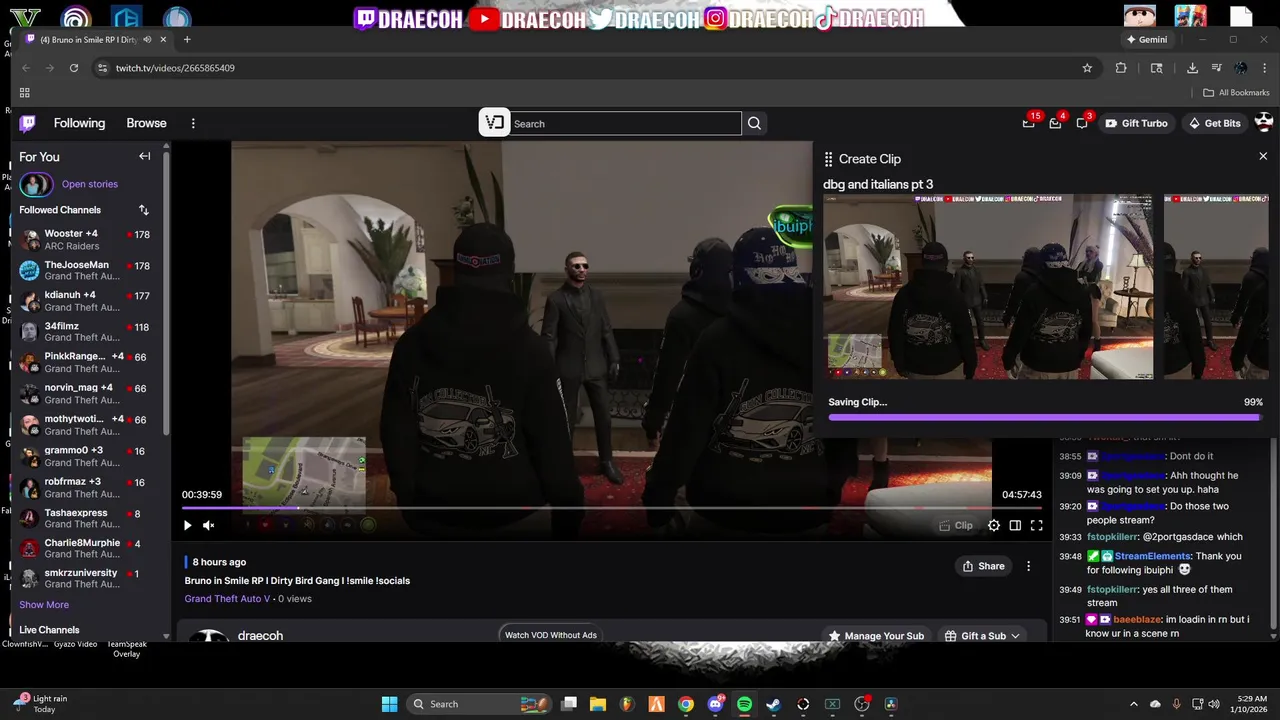
Task: Open the Twitch whispers chat icon
Action: pyautogui.click(x=1082, y=123)
